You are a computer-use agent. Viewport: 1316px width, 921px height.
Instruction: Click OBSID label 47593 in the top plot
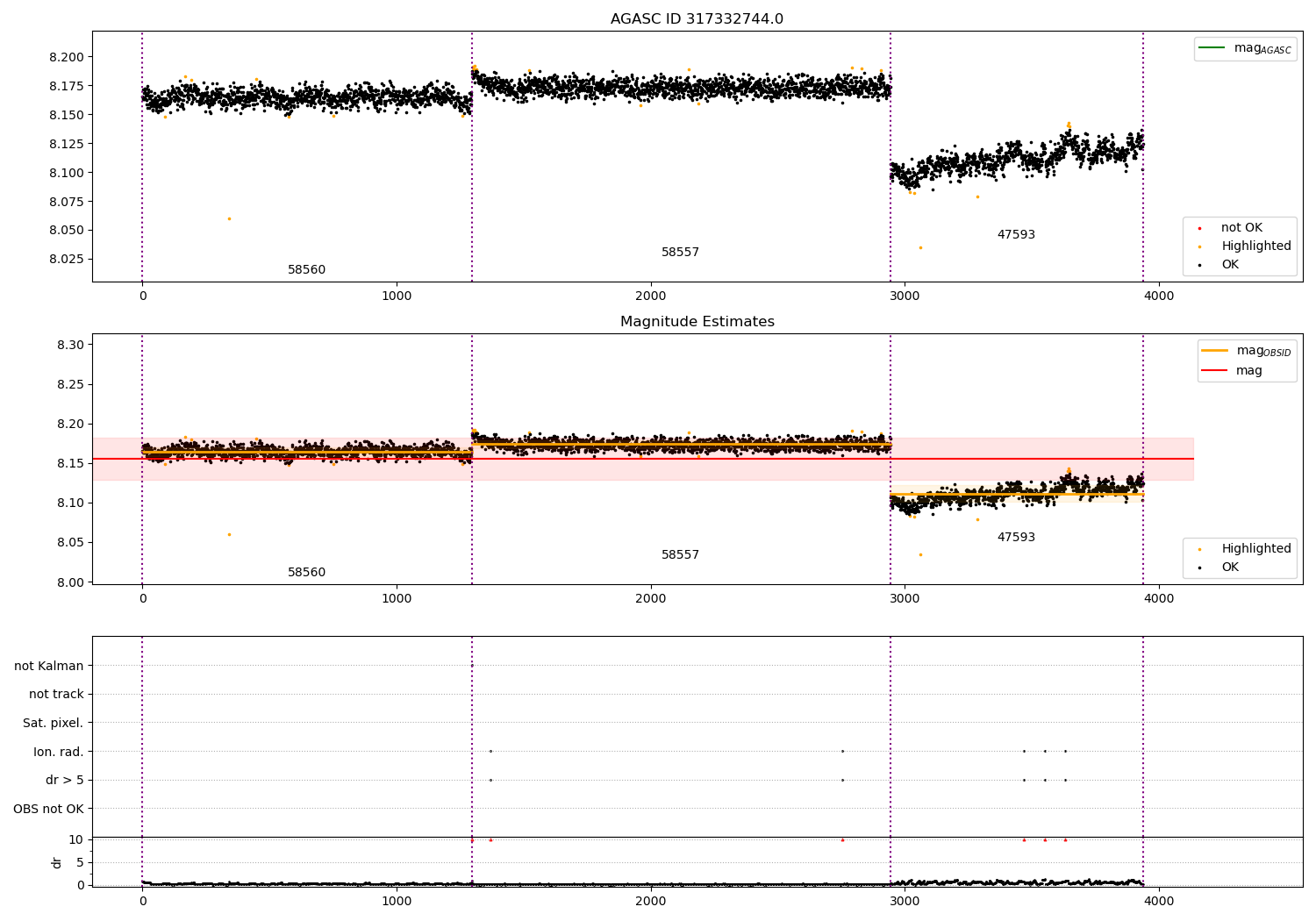[x=1016, y=235]
